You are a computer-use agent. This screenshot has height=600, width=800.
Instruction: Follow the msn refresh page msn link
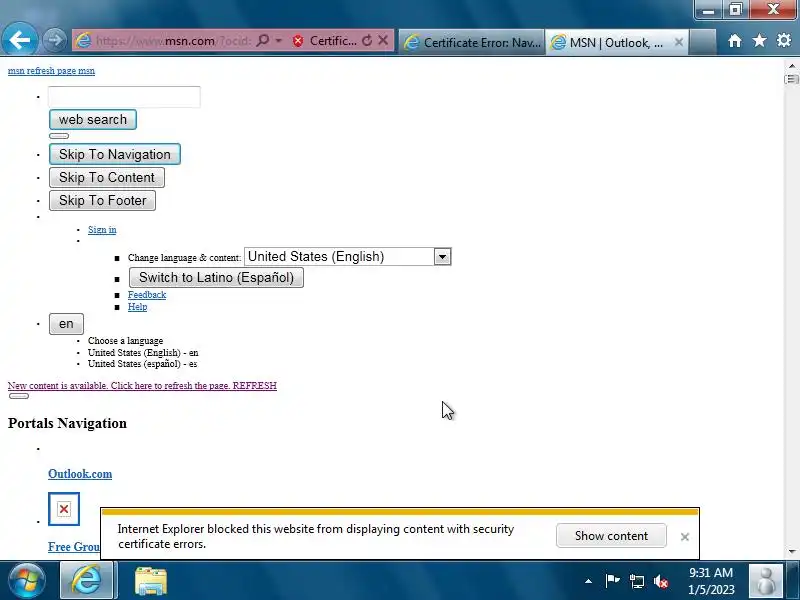click(x=51, y=71)
